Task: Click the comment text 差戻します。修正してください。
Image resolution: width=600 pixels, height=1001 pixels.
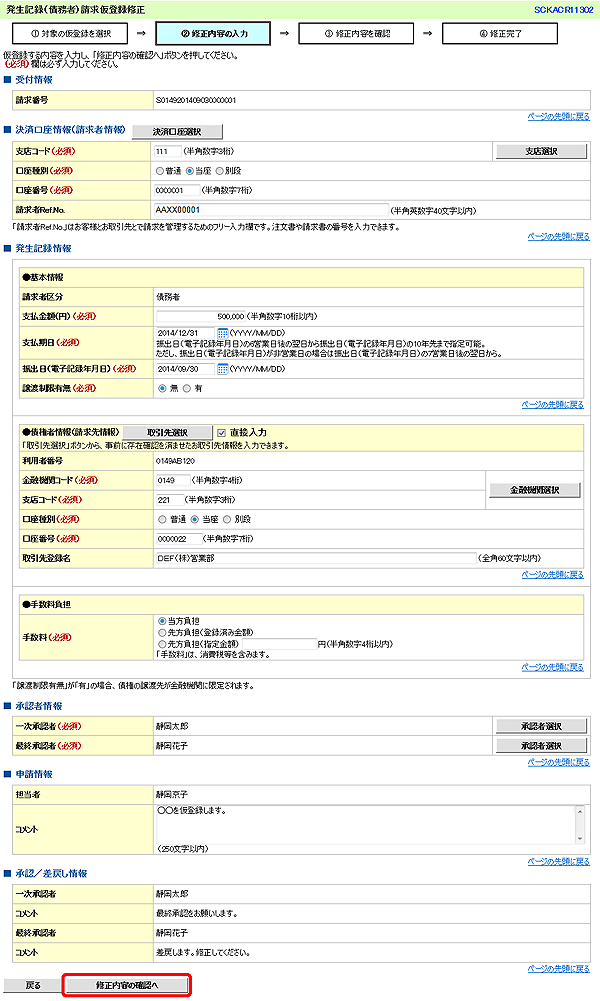Action: (x=203, y=952)
